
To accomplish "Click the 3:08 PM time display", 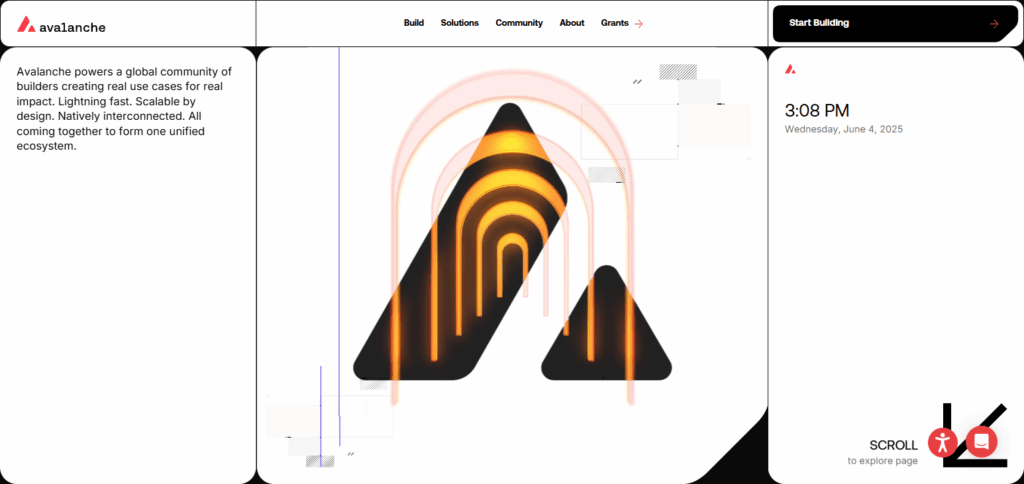I will pyautogui.click(x=817, y=110).
